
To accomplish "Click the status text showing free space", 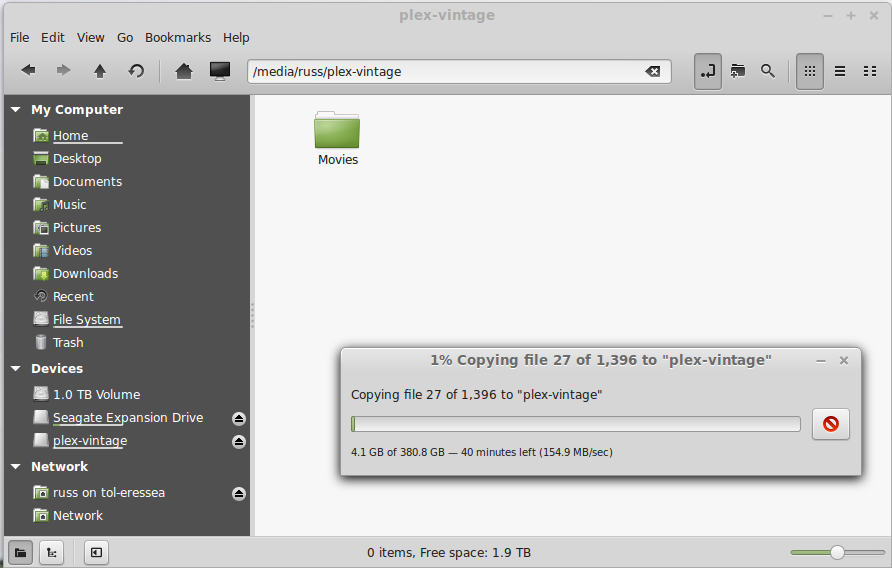I will pos(449,553).
